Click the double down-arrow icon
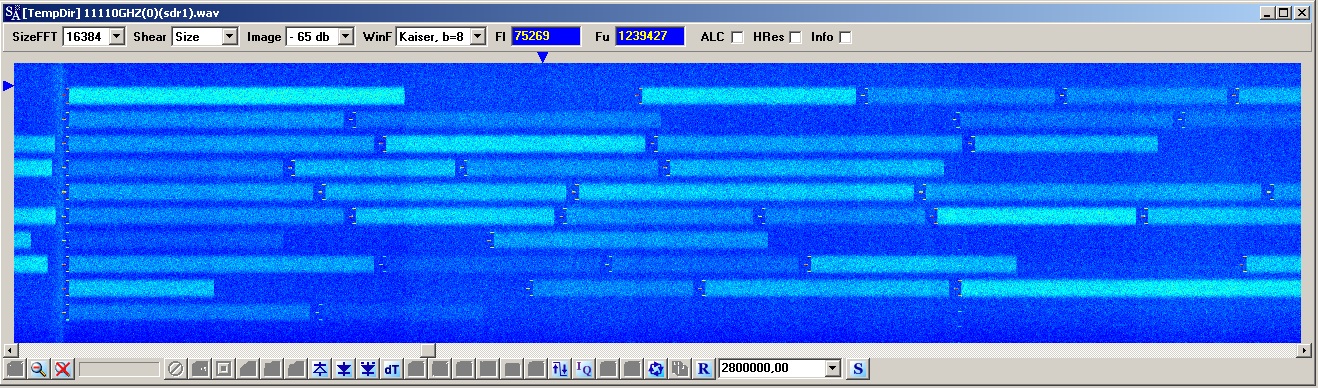The image size is (1318, 388). click(368, 369)
